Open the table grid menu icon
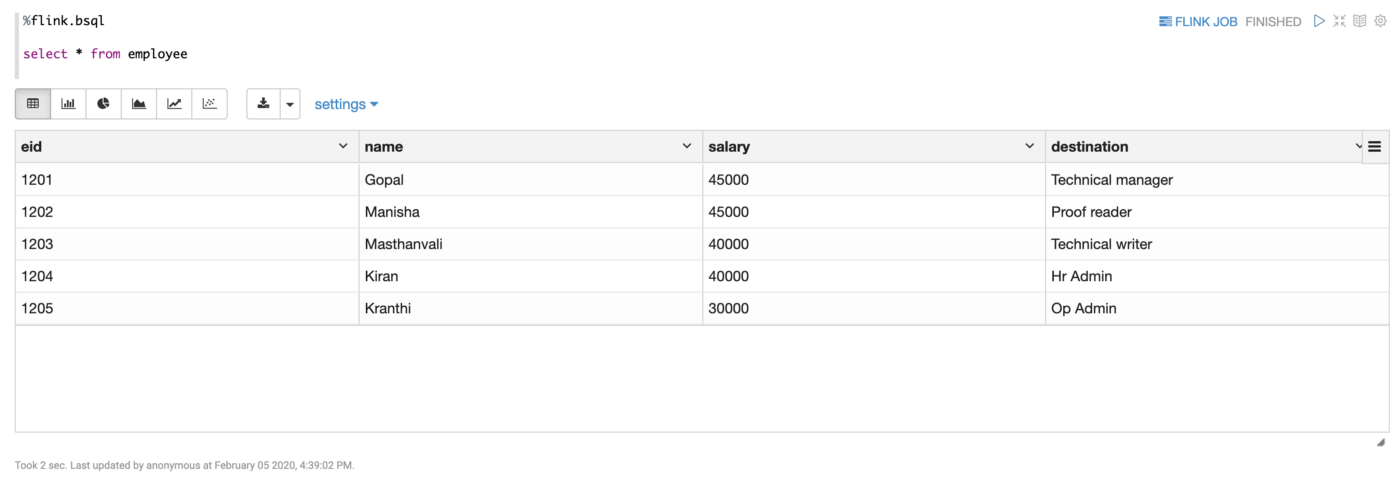The image size is (1400, 478). pos(1374,146)
